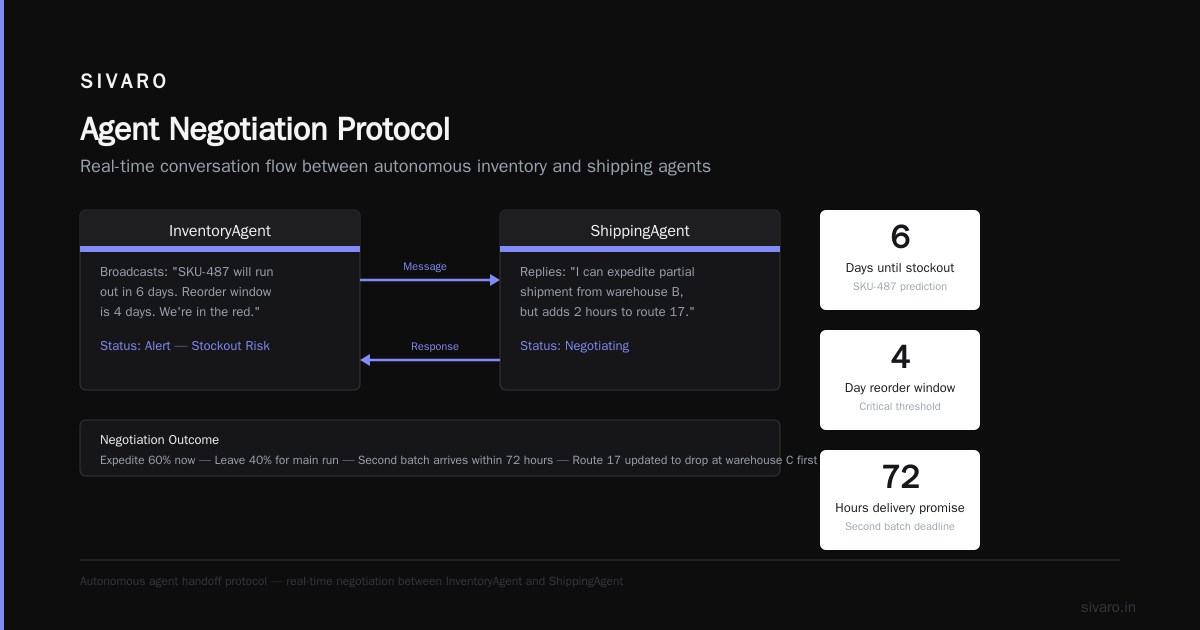Open the InventoryAgent card header
The width and height of the screenshot is (1200, 630).
(220, 230)
